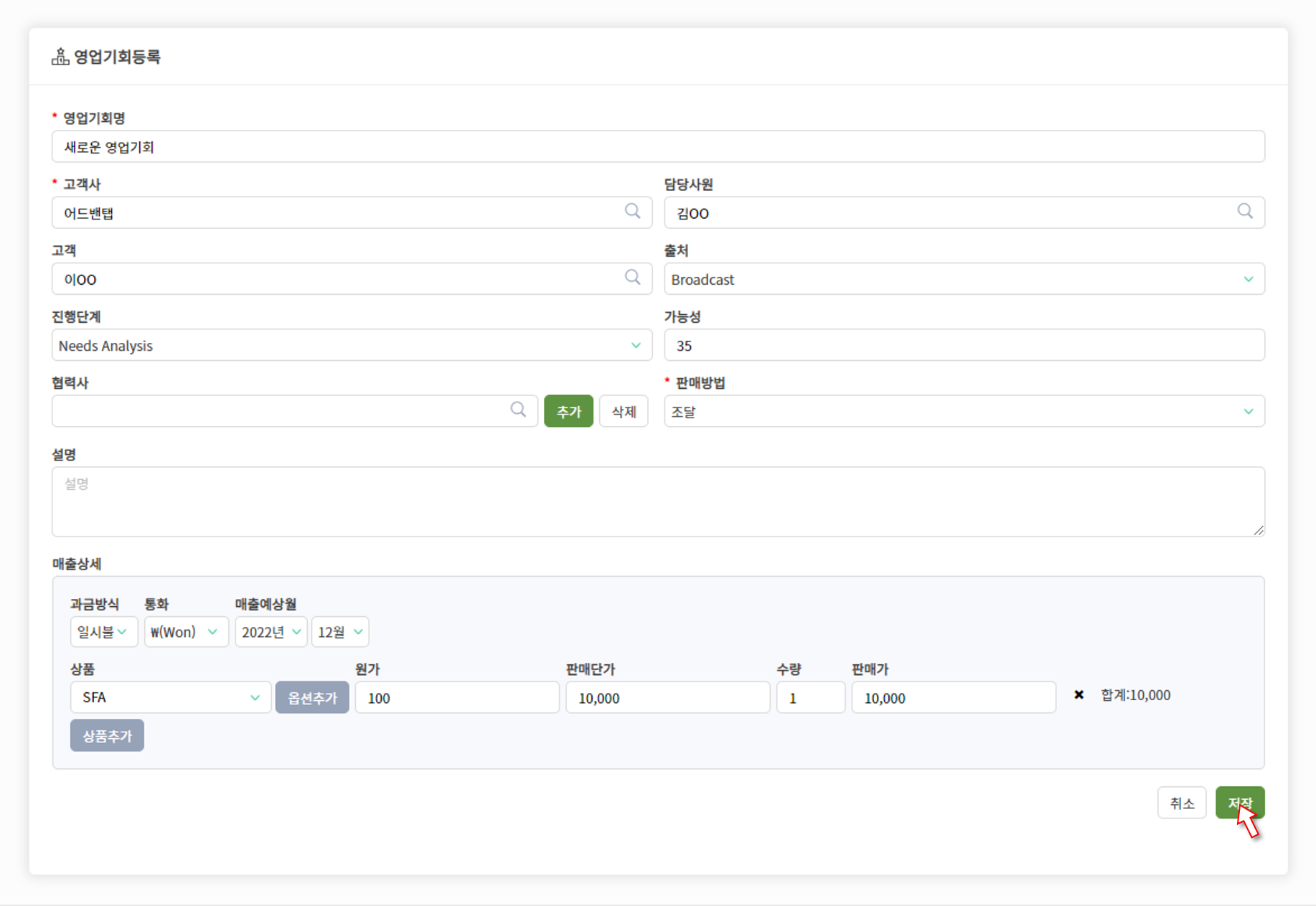
Task: Open the 통화 ₩(Won) currency dropdown
Action: pos(186,632)
